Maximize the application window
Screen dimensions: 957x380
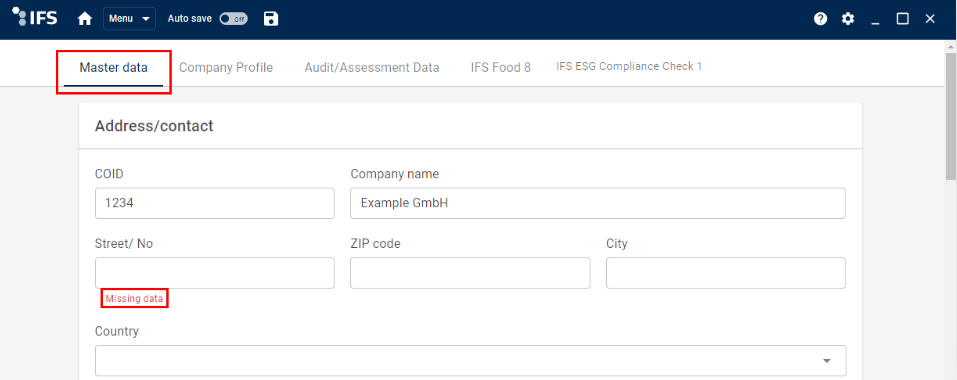coord(902,19)
